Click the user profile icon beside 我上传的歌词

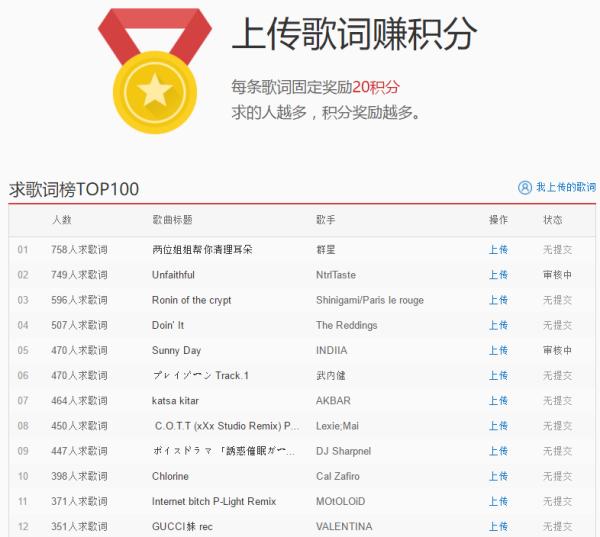pos(525,188)
